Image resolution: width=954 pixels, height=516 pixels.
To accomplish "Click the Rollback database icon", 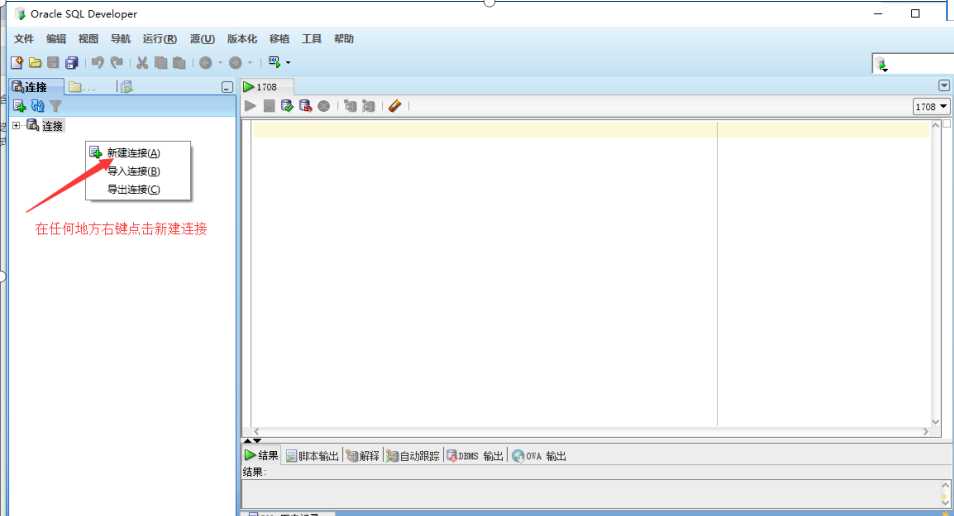I will [305, 106].
